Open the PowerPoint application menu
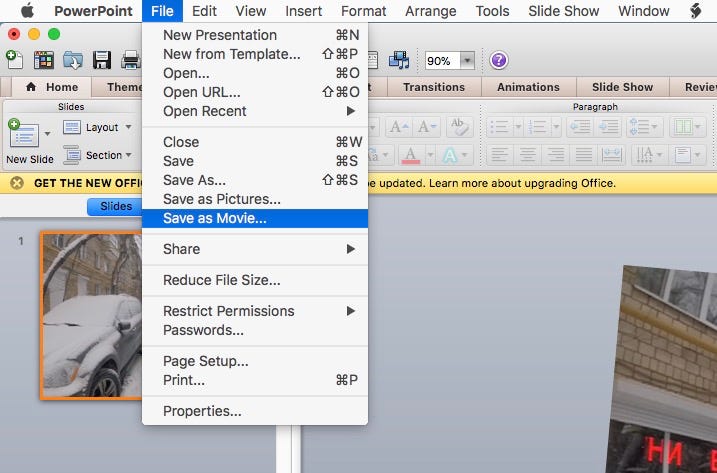The width and height of the screenshot is (717, 473). click(93, 11)
